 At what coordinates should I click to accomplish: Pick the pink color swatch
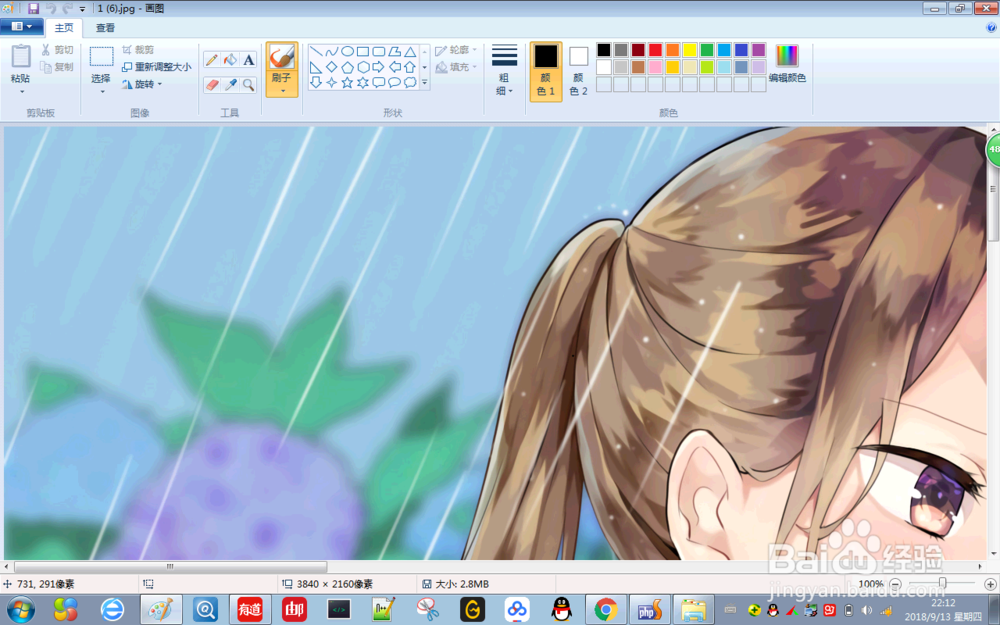656,67
